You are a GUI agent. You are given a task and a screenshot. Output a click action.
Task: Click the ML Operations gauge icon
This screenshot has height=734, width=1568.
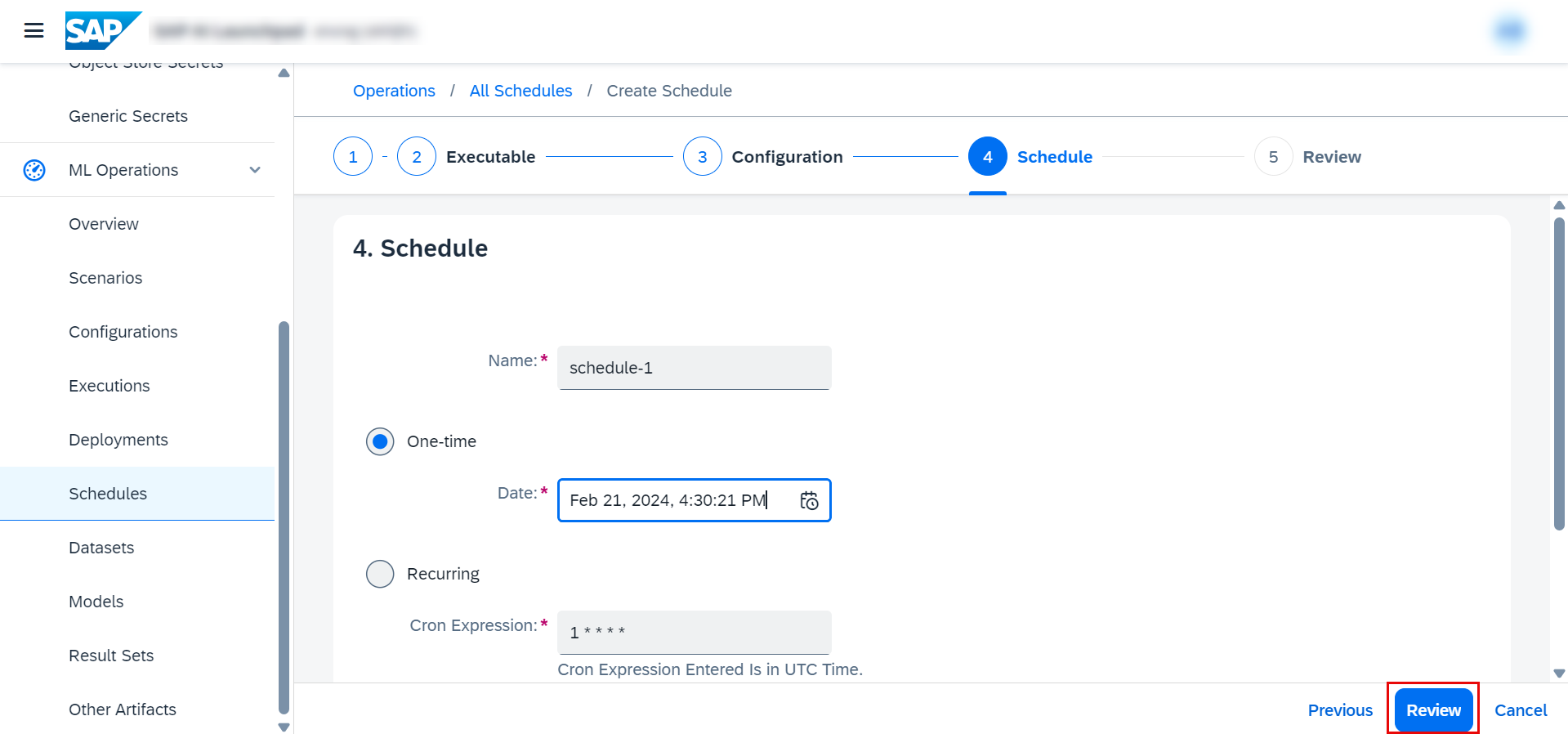tap(34, 170)
